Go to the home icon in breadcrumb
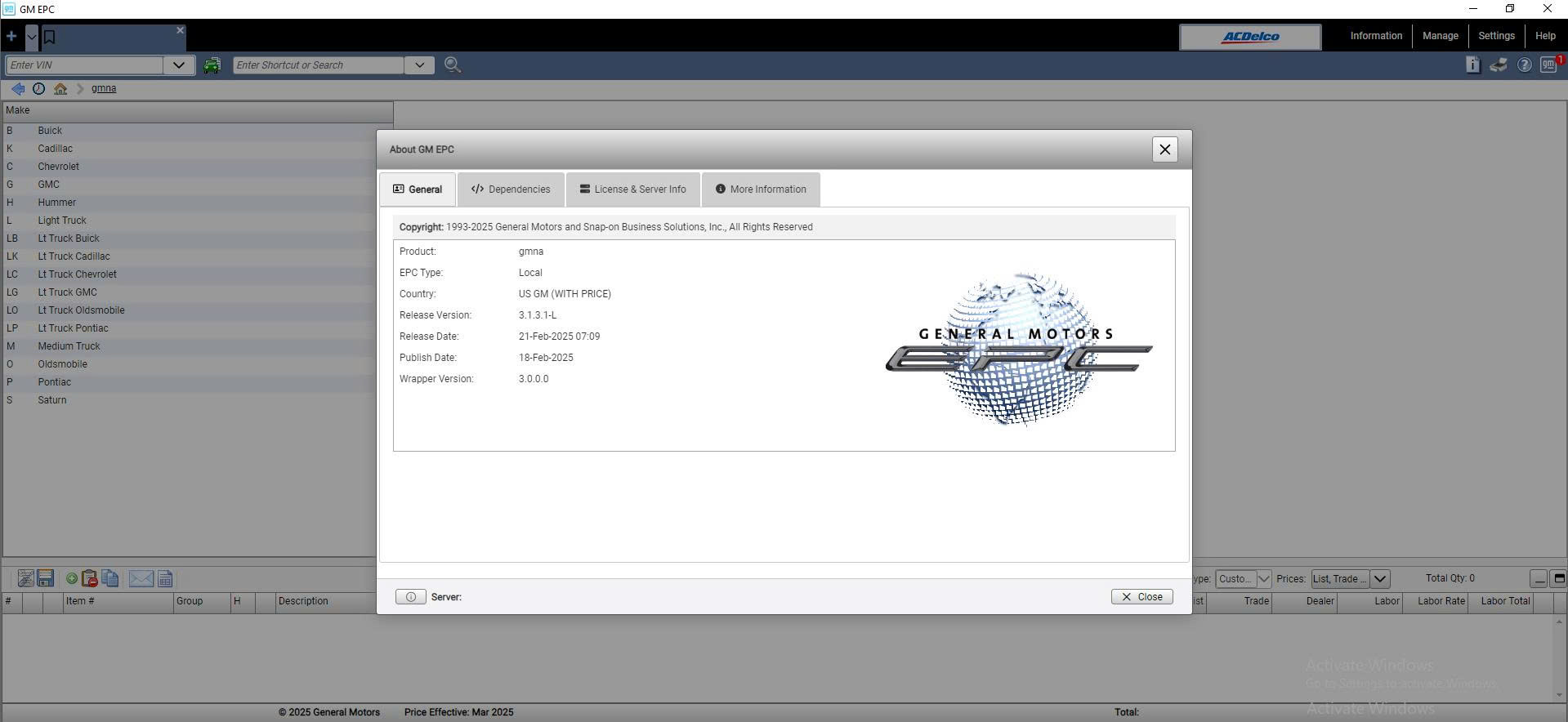 pos(60,88)
